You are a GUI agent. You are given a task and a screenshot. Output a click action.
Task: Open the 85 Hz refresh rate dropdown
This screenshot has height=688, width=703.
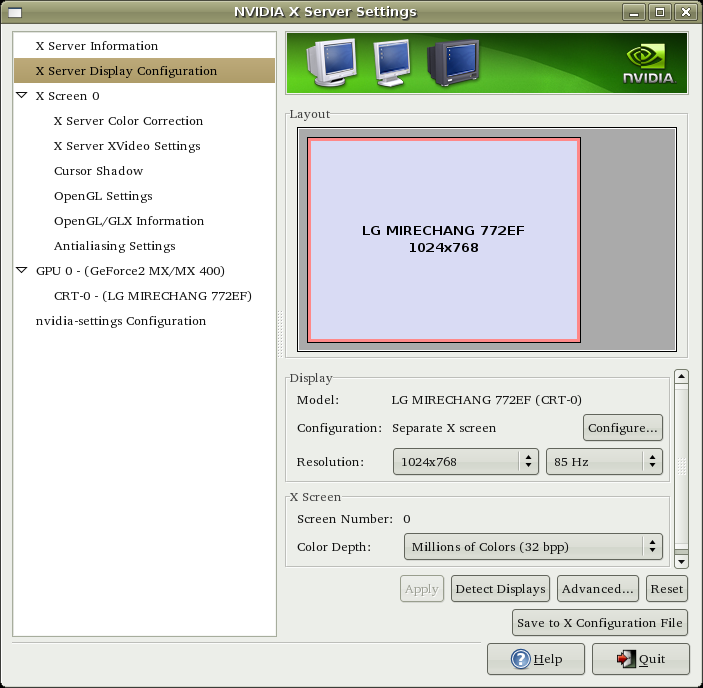604,462
